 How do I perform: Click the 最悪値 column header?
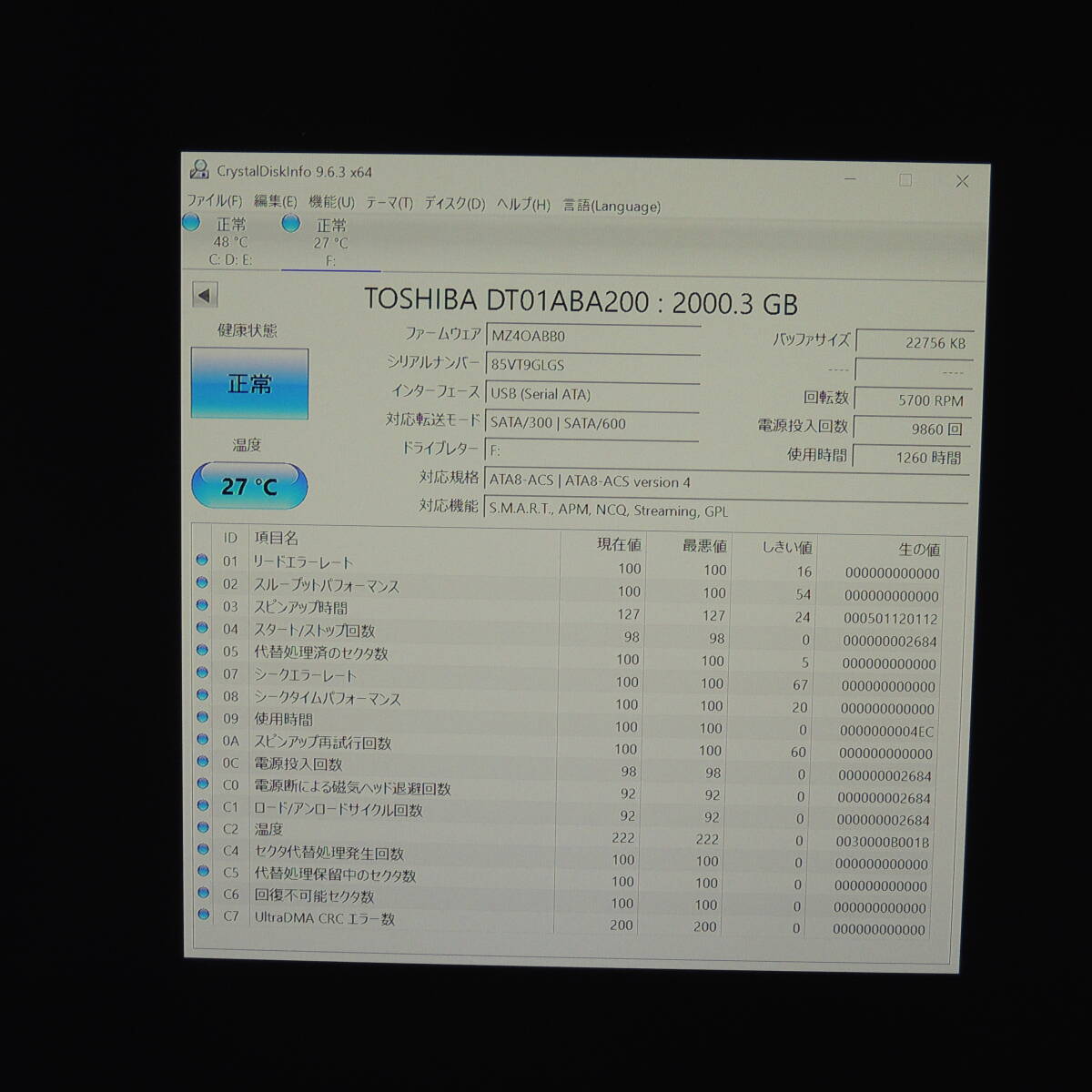click(x=704, y=546)
